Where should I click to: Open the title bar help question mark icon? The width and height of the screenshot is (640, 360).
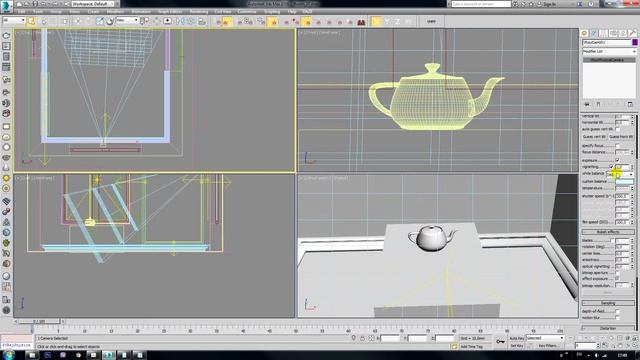point(591,4)
